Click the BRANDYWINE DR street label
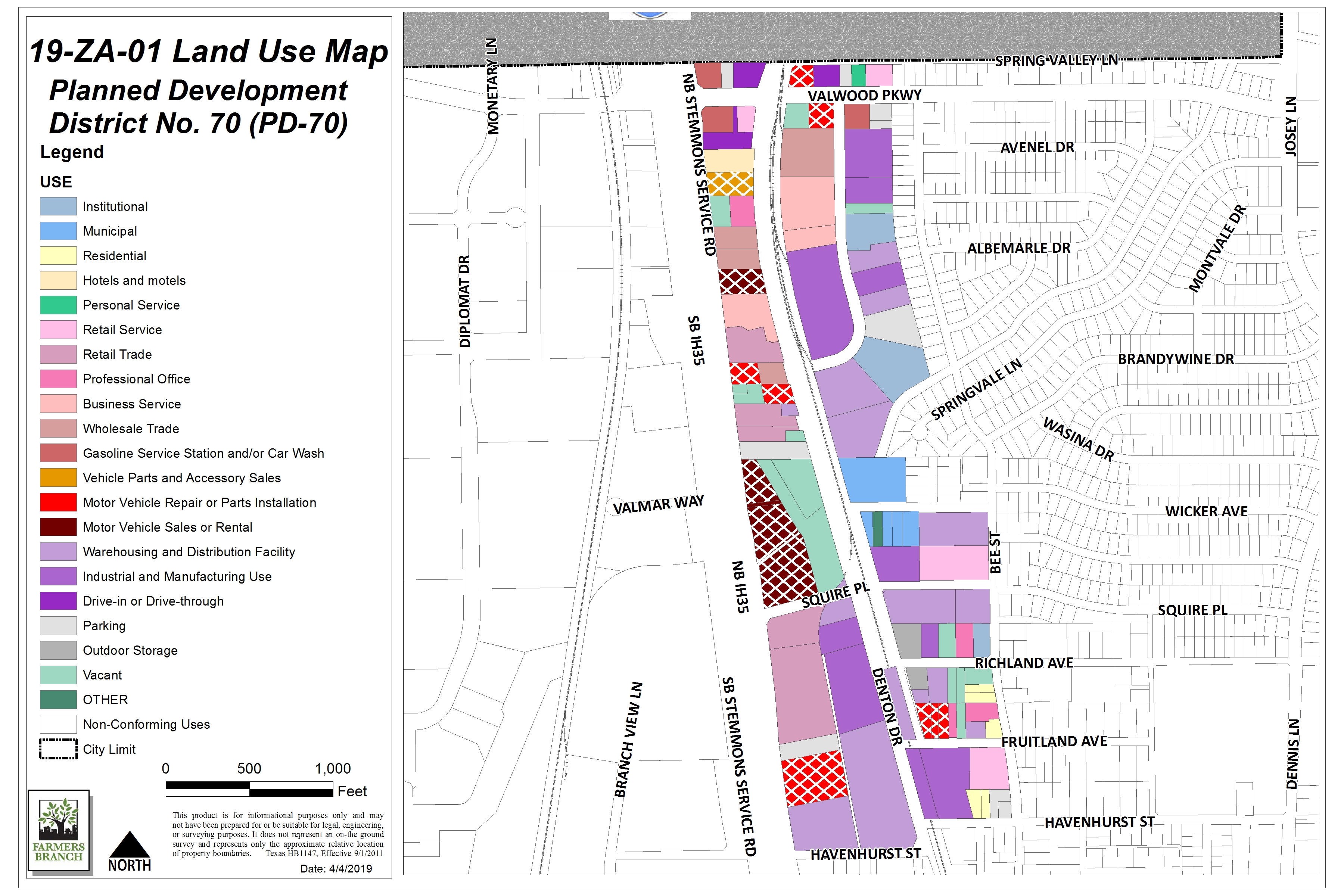 pyautogui.click(x=1175, y=360)
